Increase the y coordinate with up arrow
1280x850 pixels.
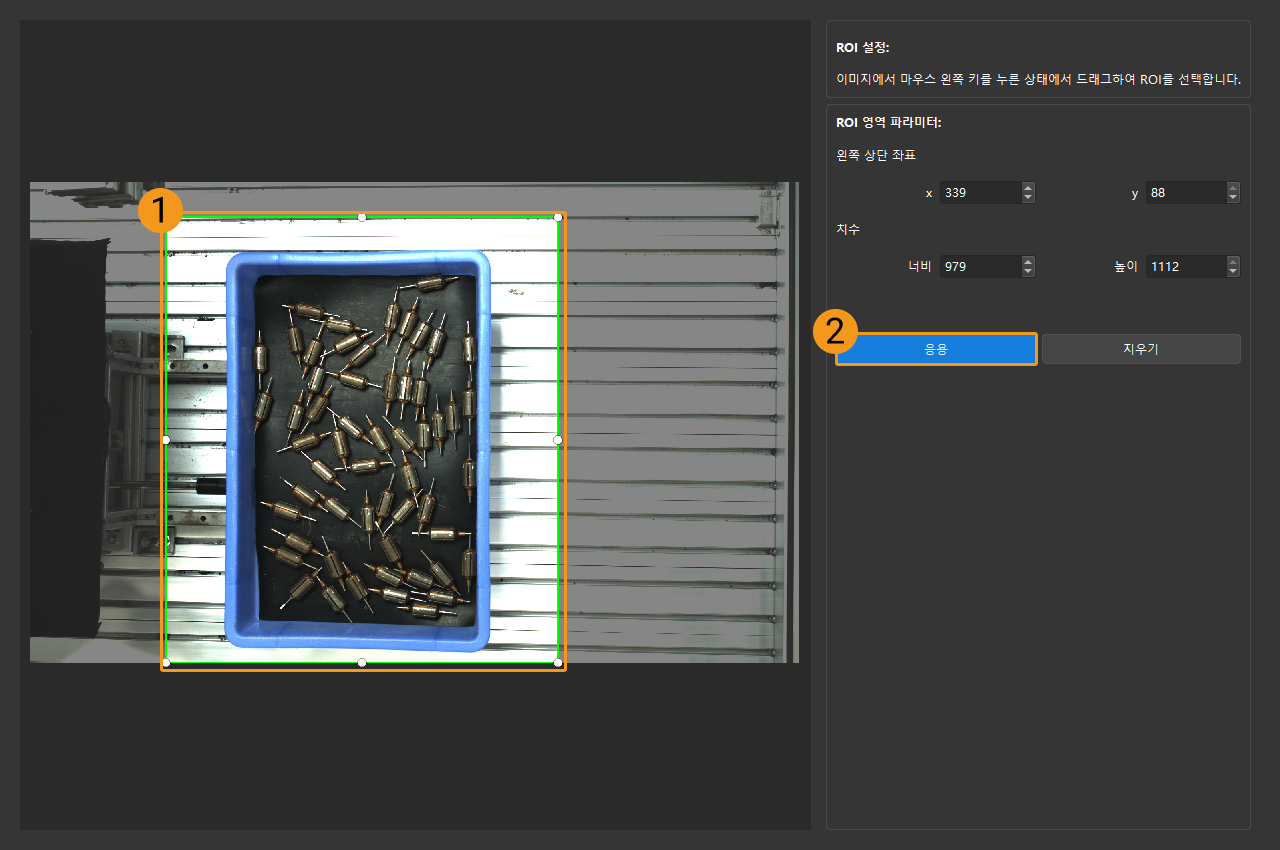(1233, 188)
